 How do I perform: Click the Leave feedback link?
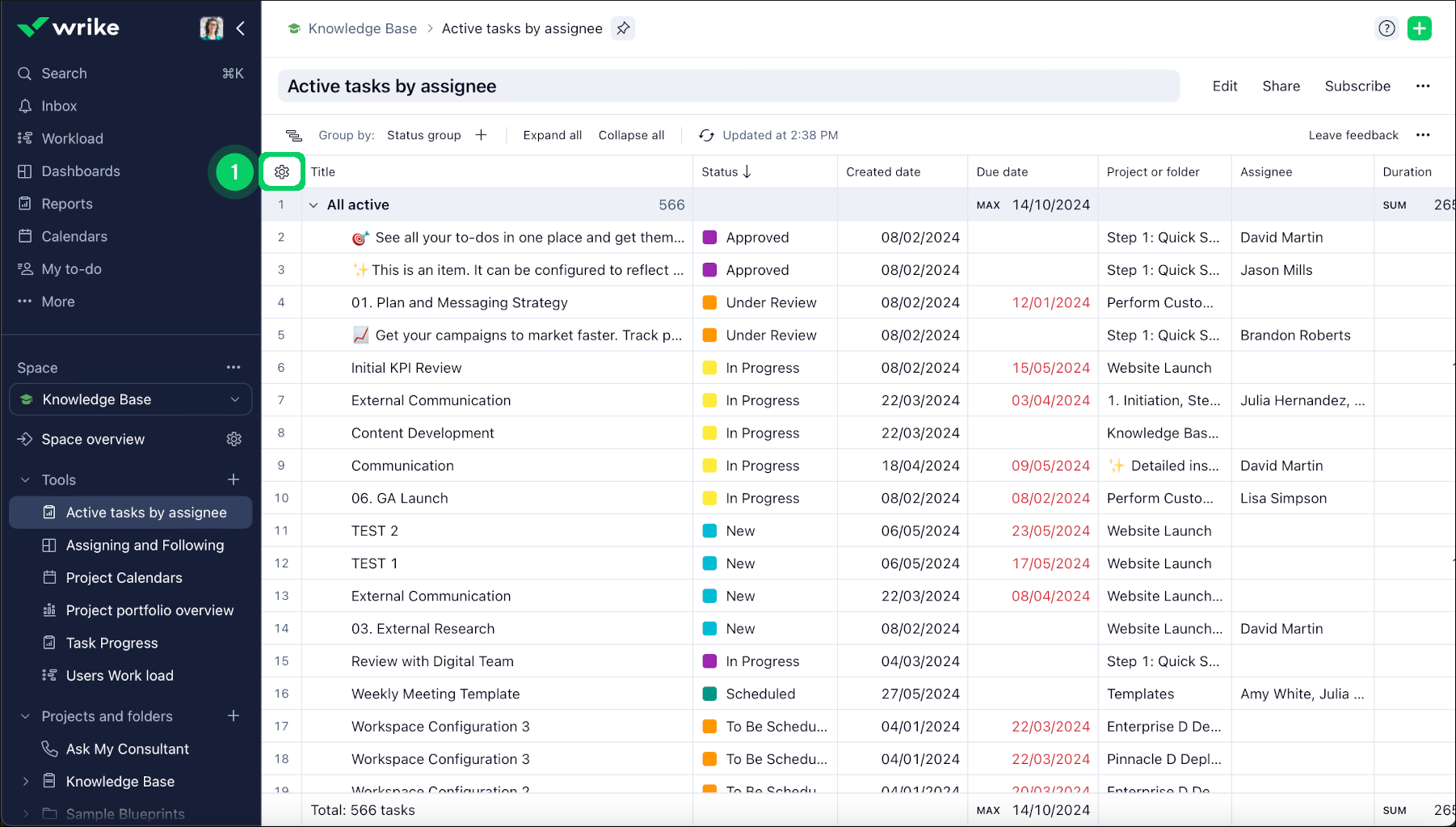[1353, 135]
